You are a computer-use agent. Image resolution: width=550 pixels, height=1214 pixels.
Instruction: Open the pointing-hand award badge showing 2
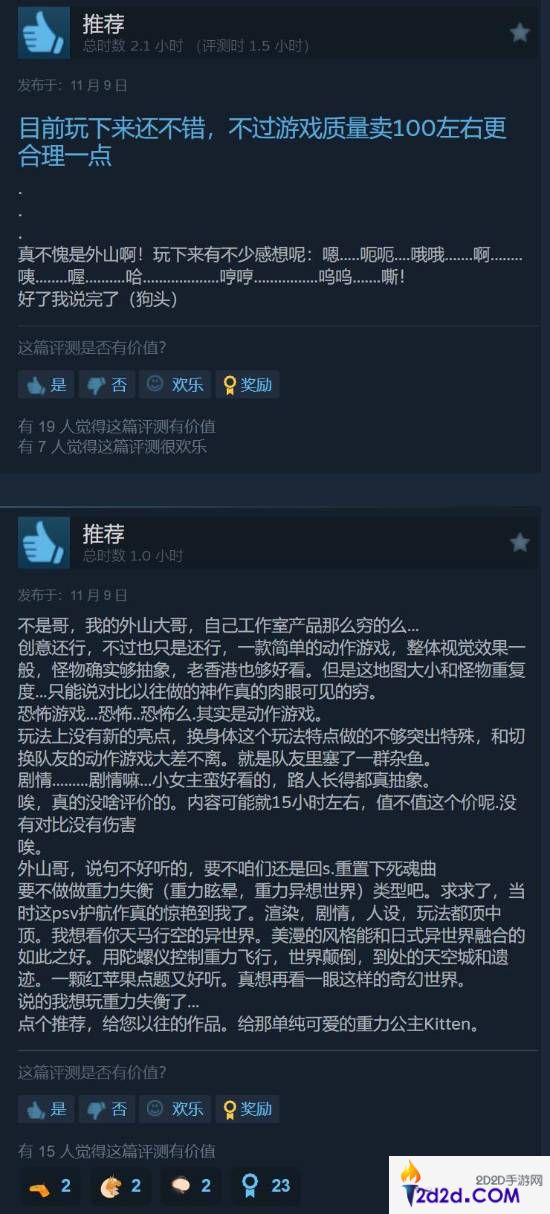click(50, 1186)
